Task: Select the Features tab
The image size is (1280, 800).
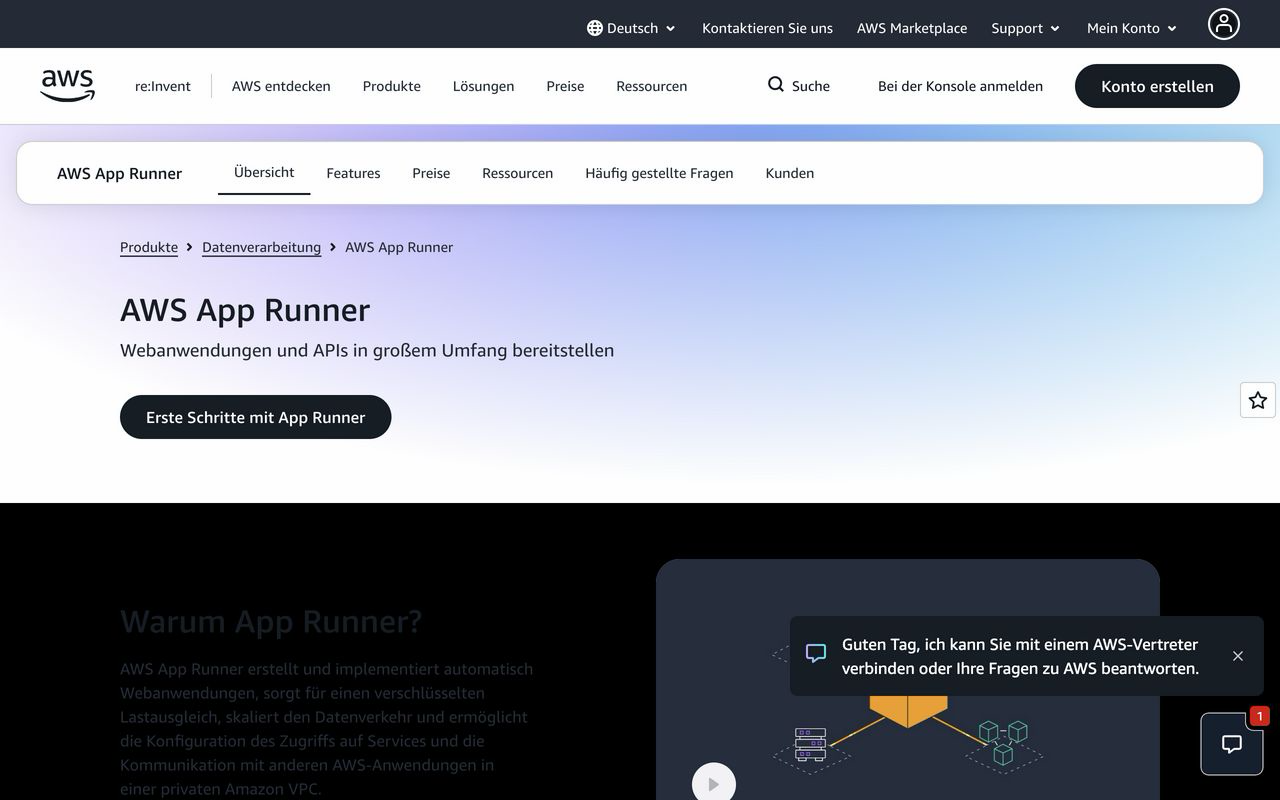Action: (353, 173)
